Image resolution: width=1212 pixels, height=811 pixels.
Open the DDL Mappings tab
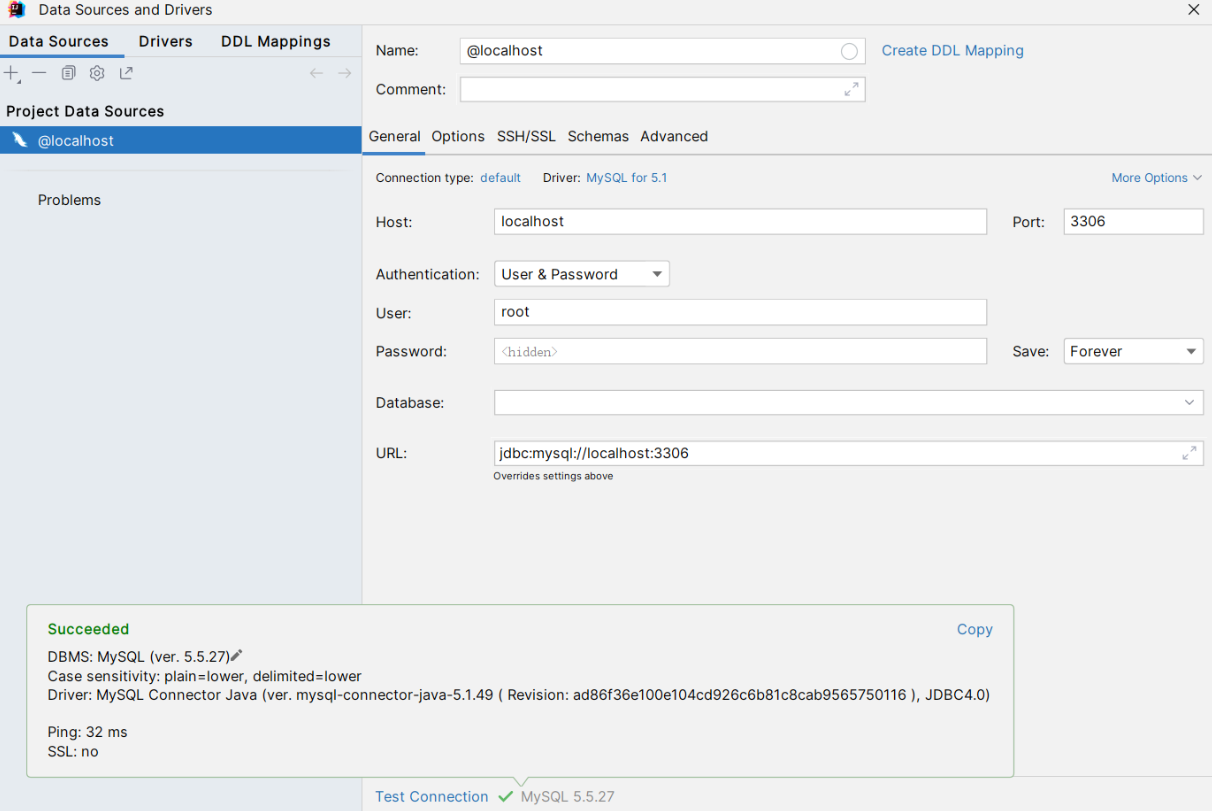276,41
